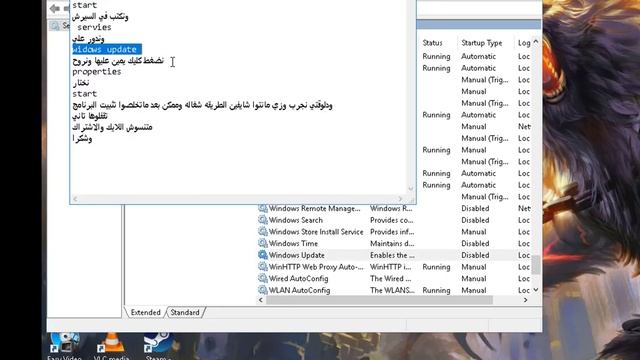Click the services list horizontal scroll left arrow
The width and height of the screenshot is (640, 360).
pos(261,300)
